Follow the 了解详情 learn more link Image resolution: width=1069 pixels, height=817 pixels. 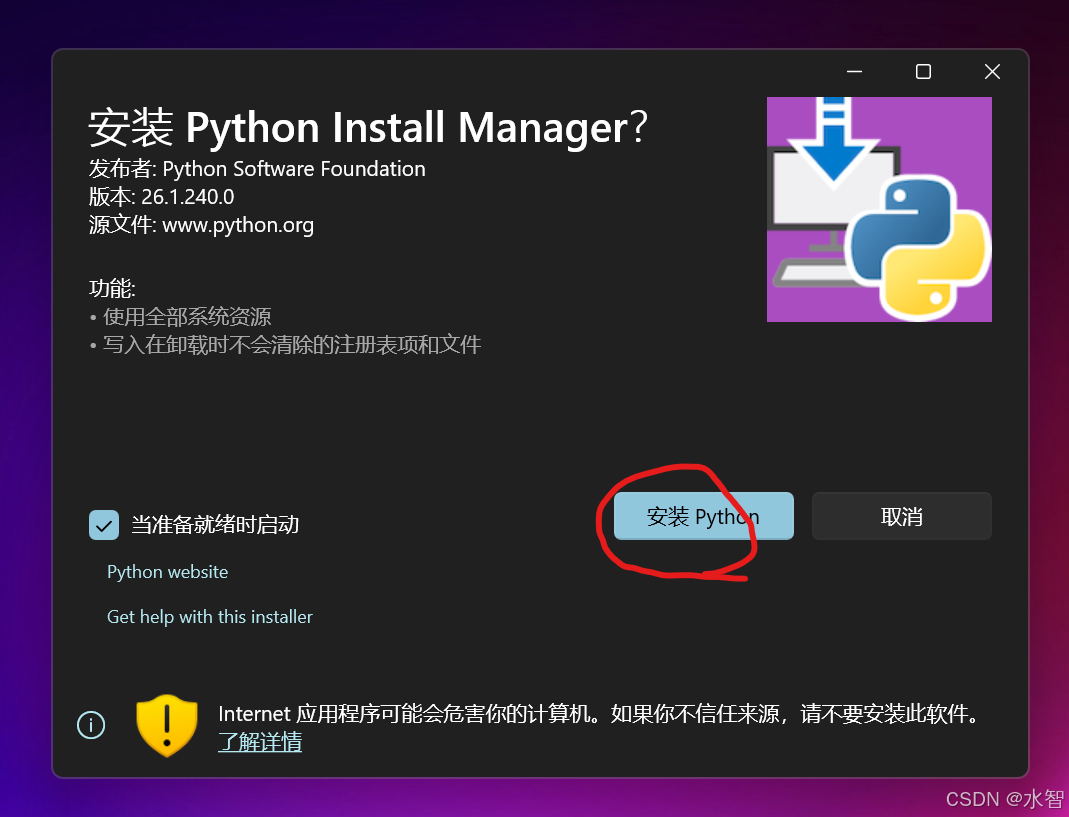tap(260, 741)
